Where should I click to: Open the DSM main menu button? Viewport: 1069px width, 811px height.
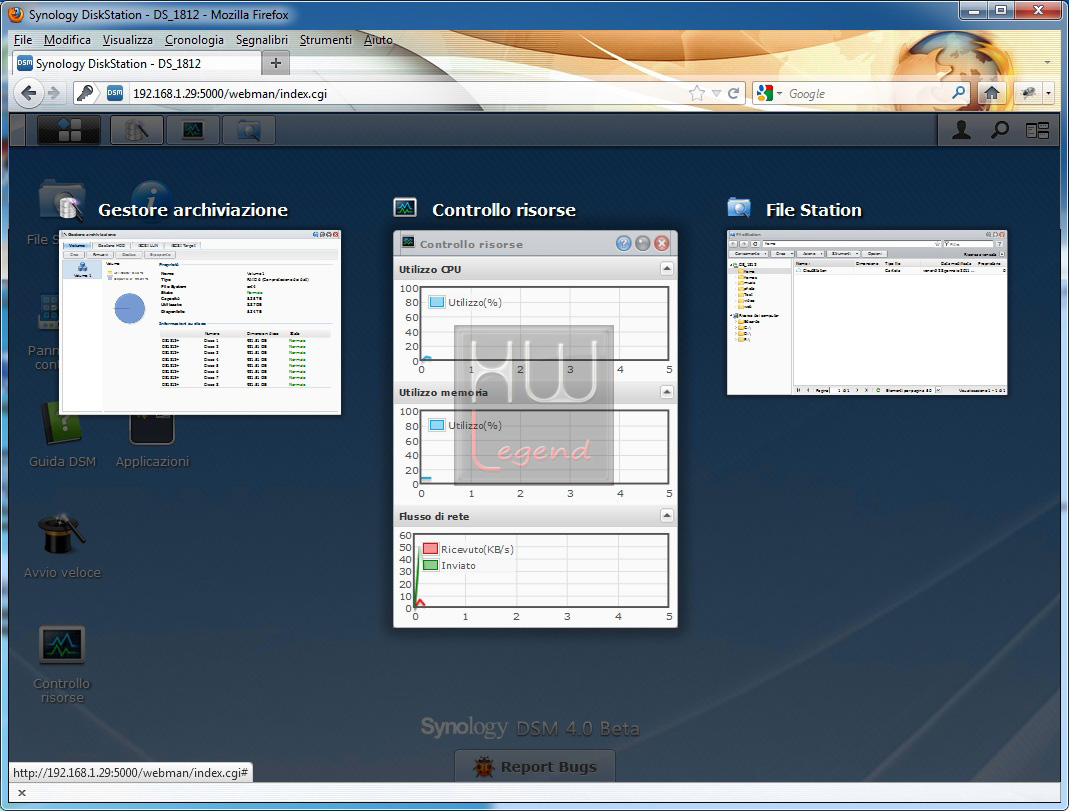click(69, 129)
